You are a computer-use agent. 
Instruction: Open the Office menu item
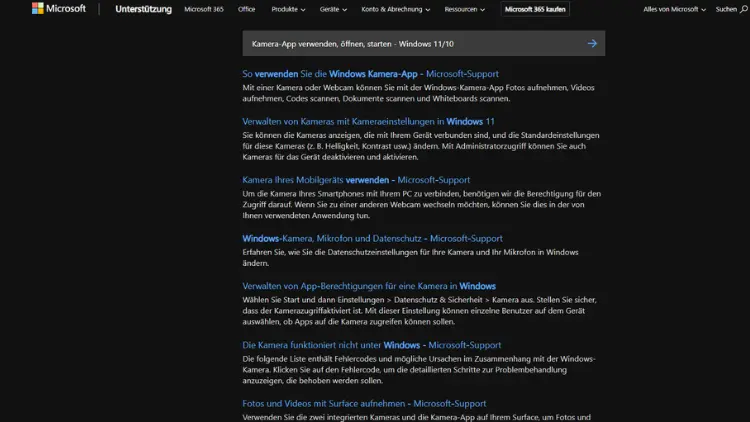[246, 9]
